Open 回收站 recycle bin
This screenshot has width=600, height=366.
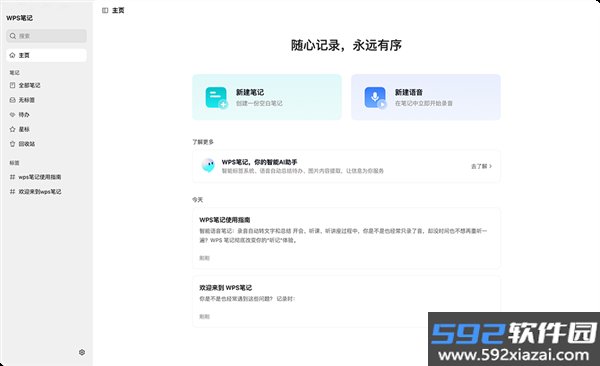pos(27,144)
